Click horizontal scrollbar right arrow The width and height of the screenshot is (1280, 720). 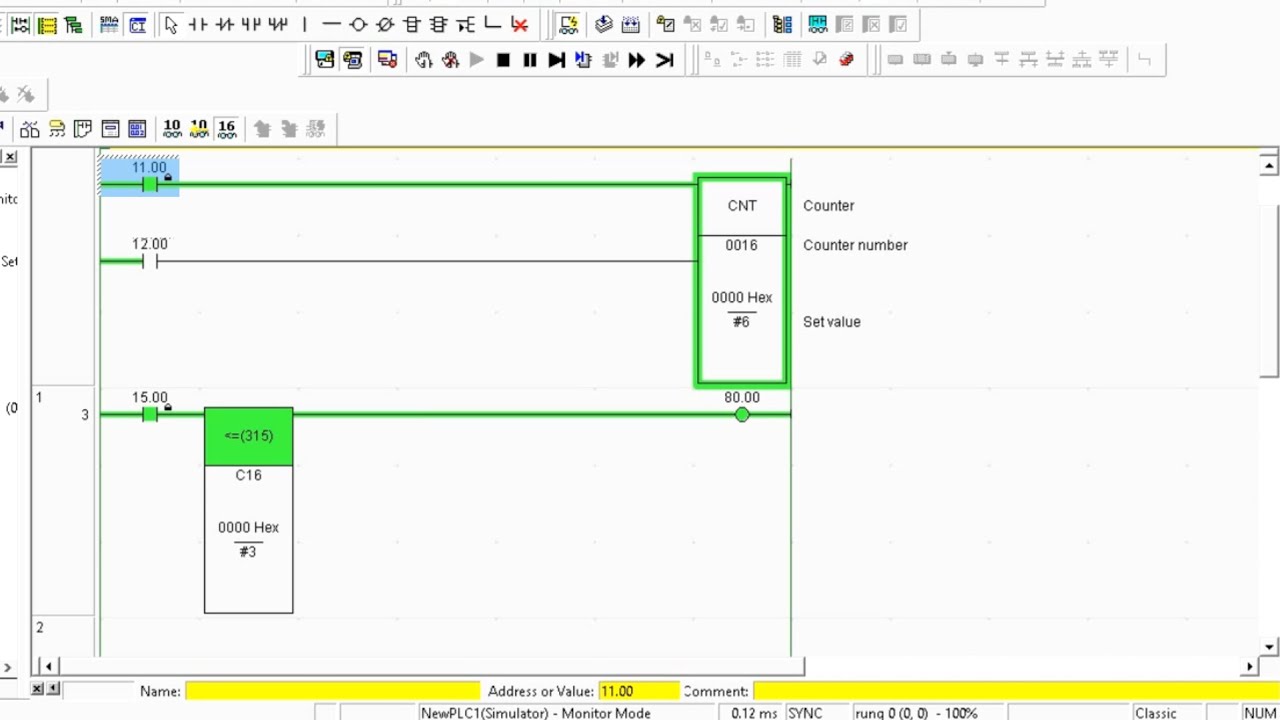click(x=1250, y=666)
